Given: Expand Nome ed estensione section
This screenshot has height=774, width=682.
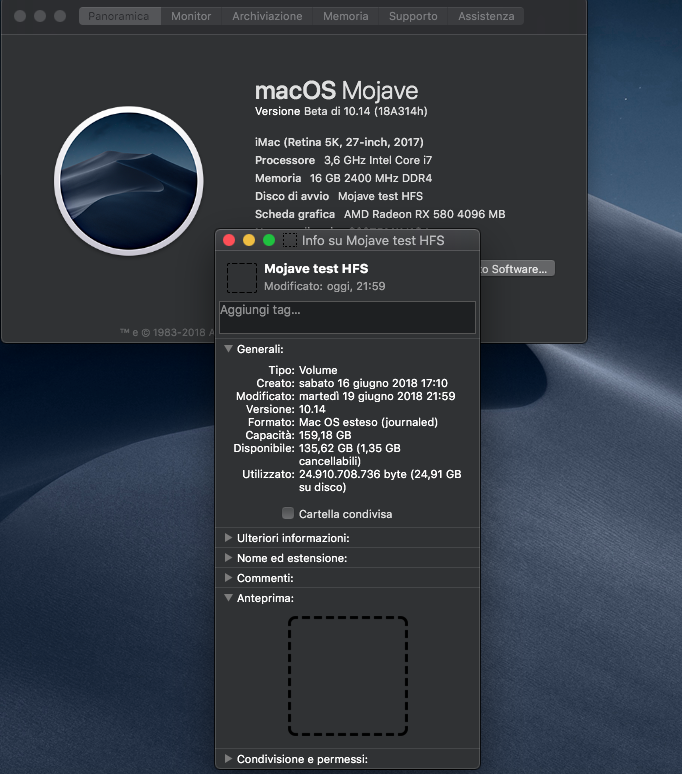Looking at the screenshot, I should point(228,558).
